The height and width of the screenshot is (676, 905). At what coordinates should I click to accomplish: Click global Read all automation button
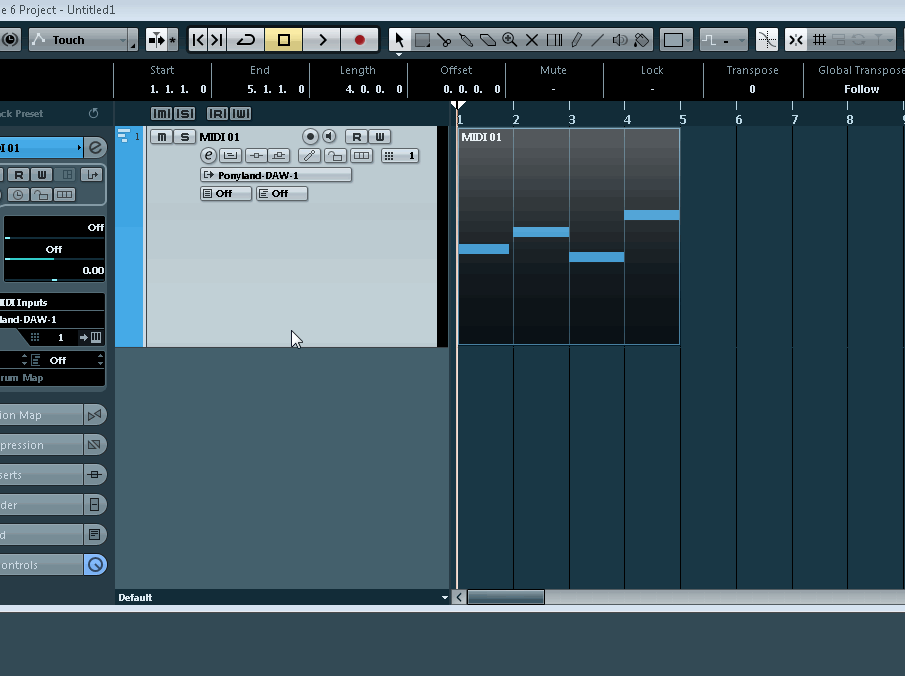click(218, 114)
